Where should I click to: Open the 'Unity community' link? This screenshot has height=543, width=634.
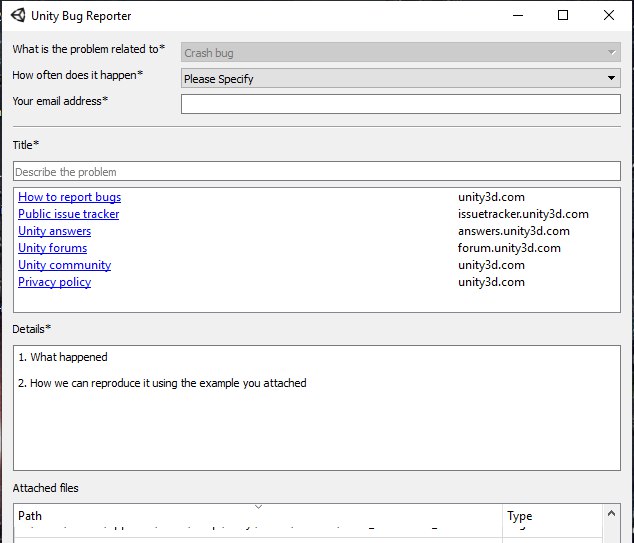tap(65, 265)
